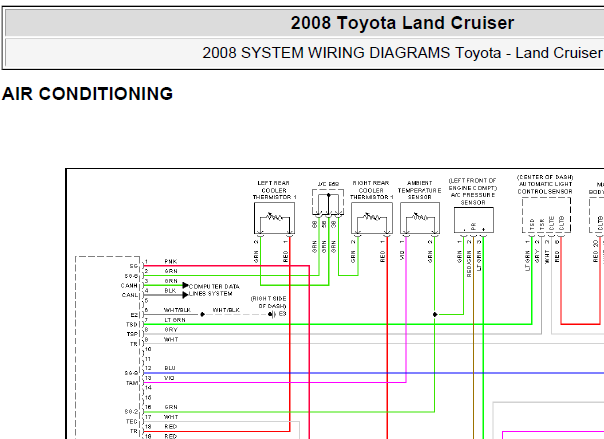
Task: Click the 'E3' ground label
Action: click(282, 314)
